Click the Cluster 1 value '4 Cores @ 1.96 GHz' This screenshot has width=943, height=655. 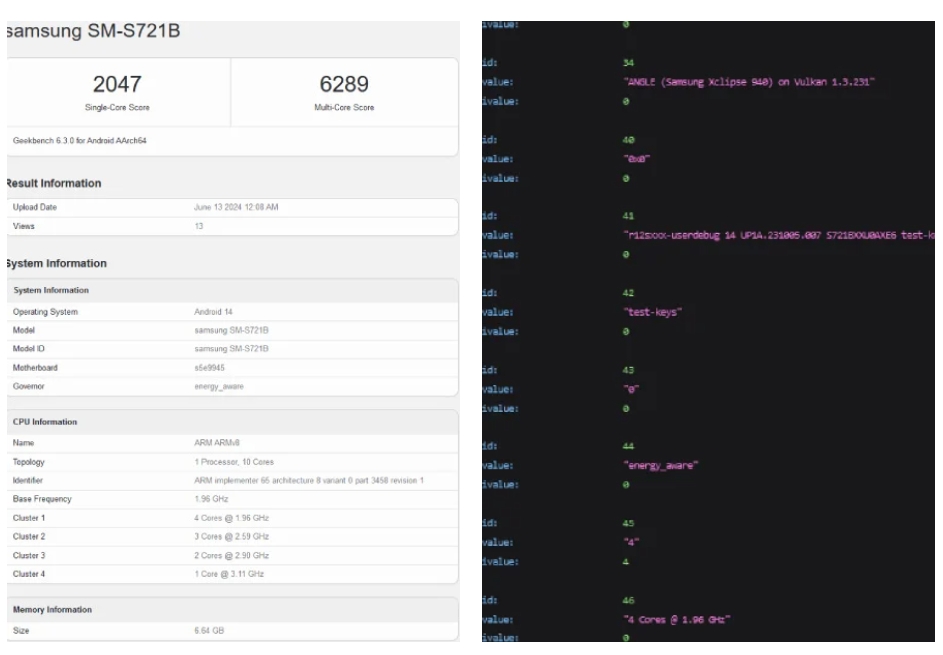(x=232, y=518)
